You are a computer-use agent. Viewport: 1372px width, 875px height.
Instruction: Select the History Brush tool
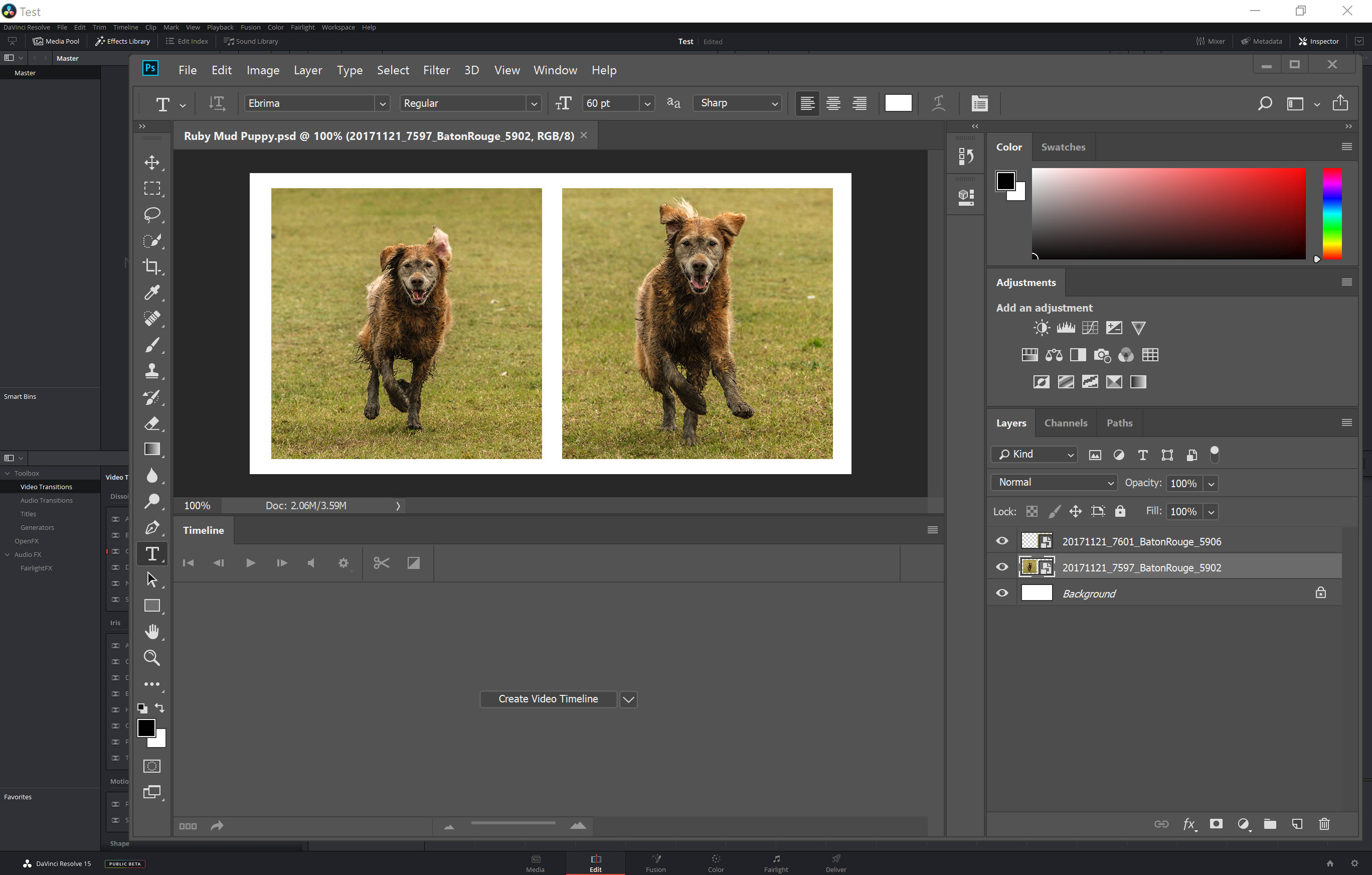pyautogui.click(x=151, y=397)
